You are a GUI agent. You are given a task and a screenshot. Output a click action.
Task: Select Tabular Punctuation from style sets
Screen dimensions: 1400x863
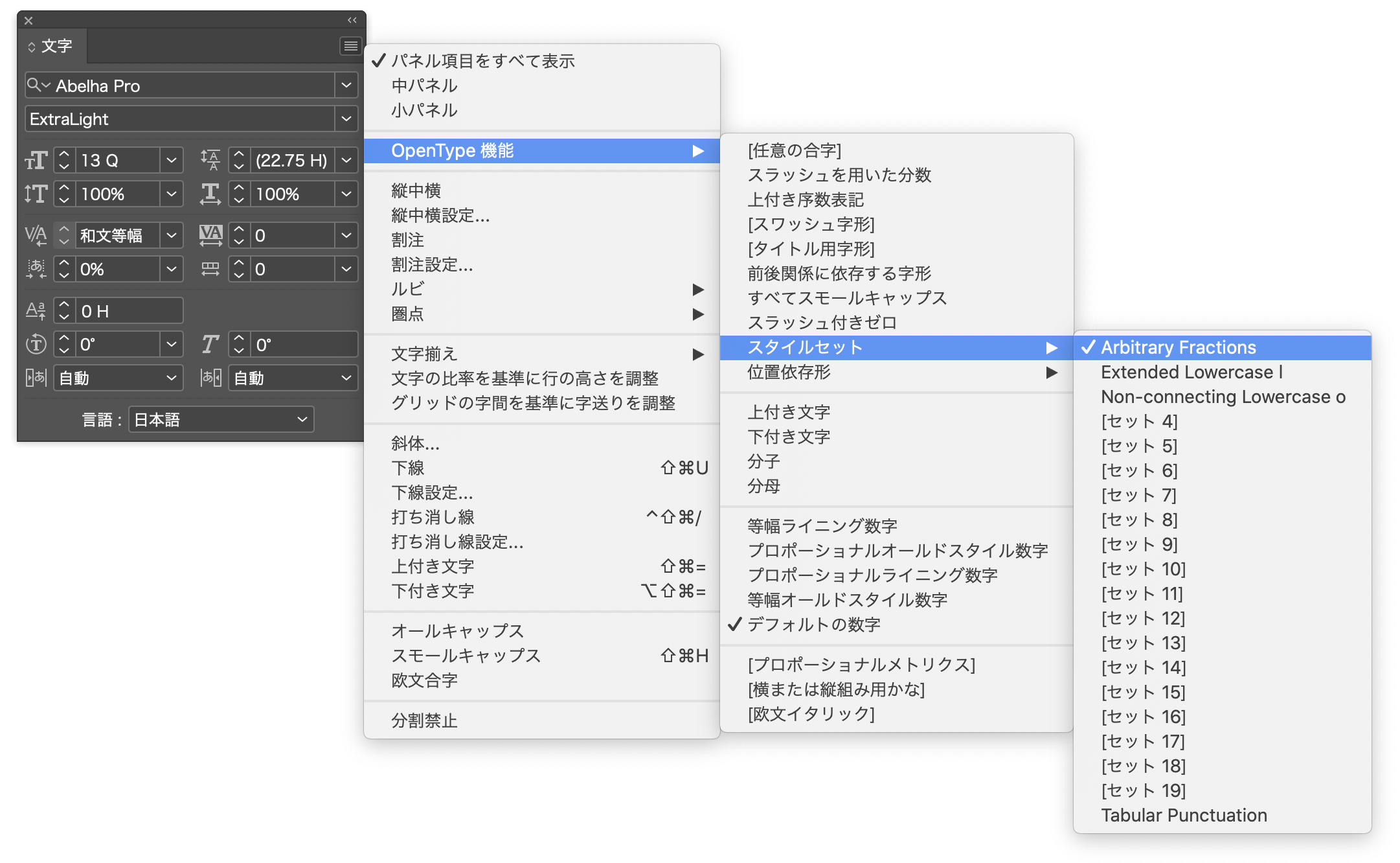(1184, 816)
